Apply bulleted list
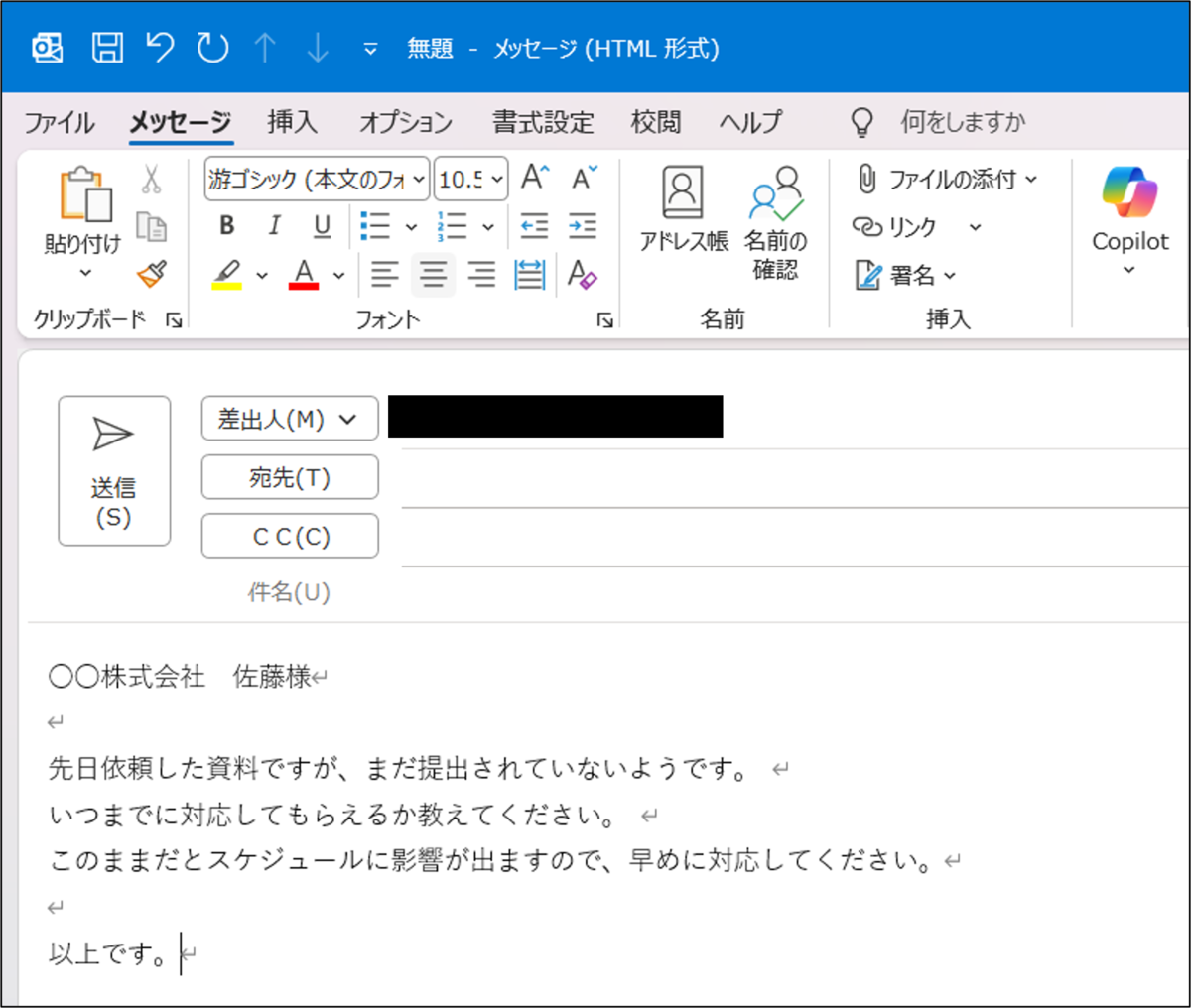This screenshot has height=1008, width=1191. pyautogui.click(x=375, y=226)
